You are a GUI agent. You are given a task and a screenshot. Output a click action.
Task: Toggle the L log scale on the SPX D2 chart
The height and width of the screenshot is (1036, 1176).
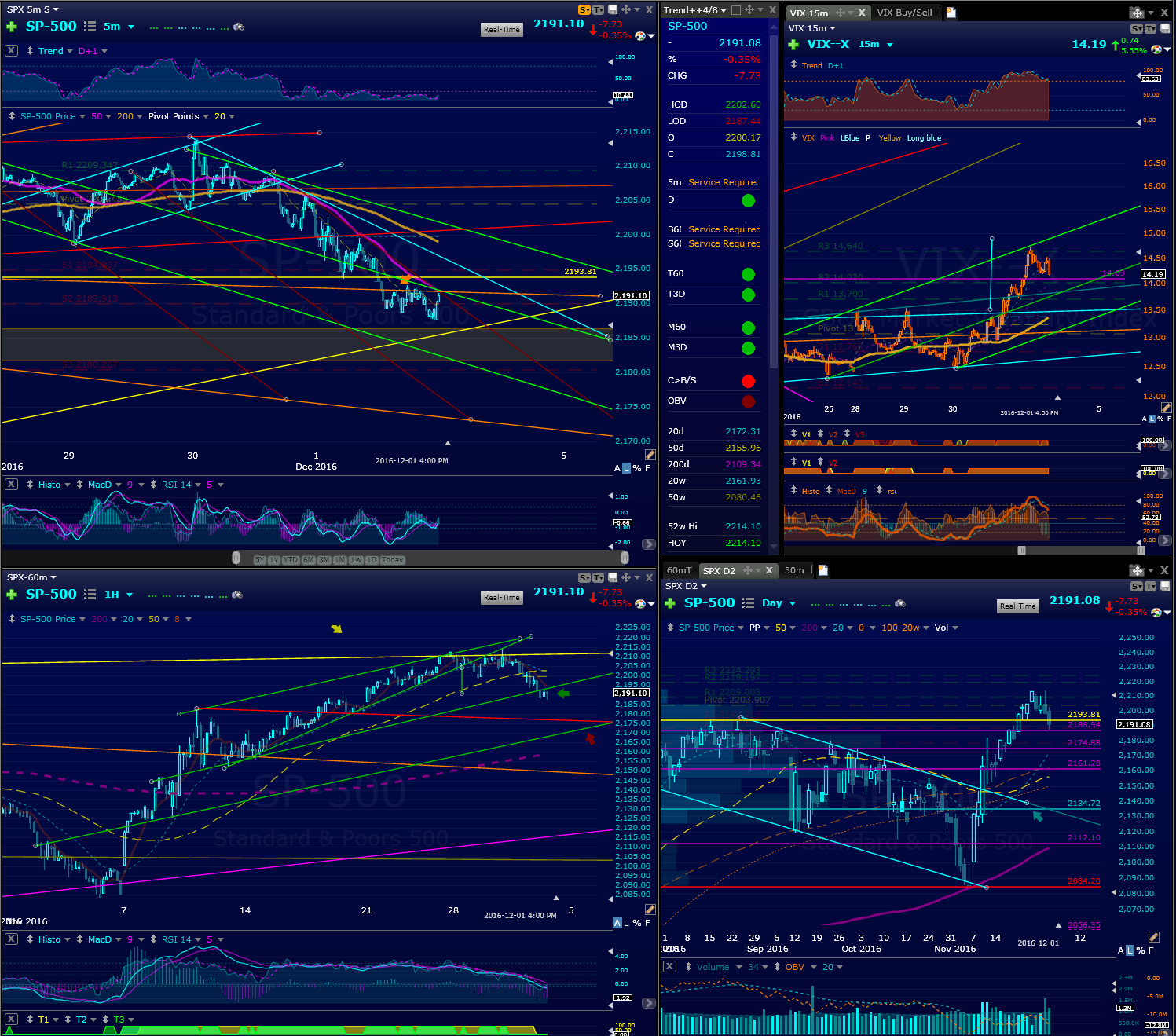pyautogui.click(x=1130, y=950)
